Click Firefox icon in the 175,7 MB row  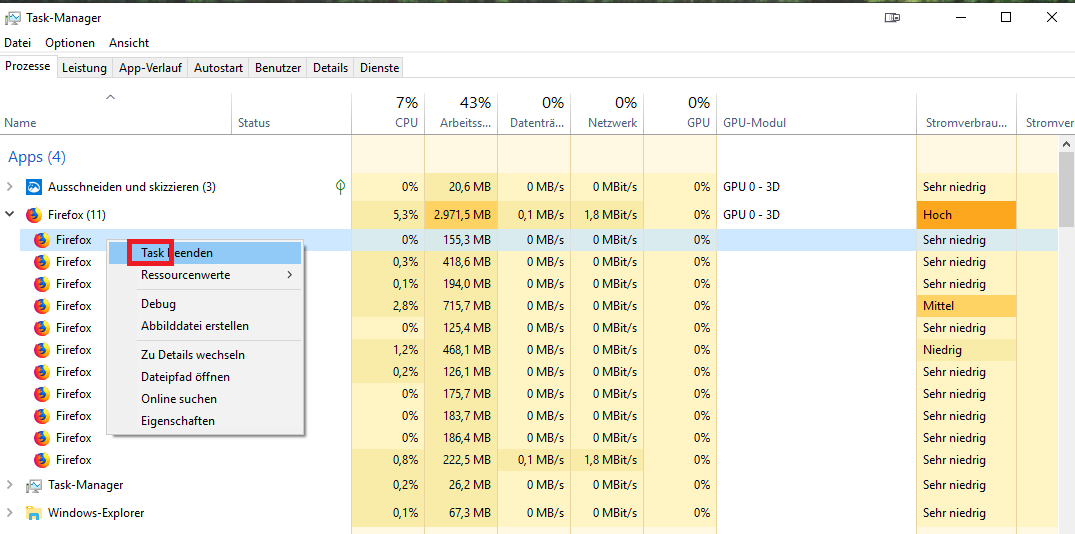coord(42,393)
